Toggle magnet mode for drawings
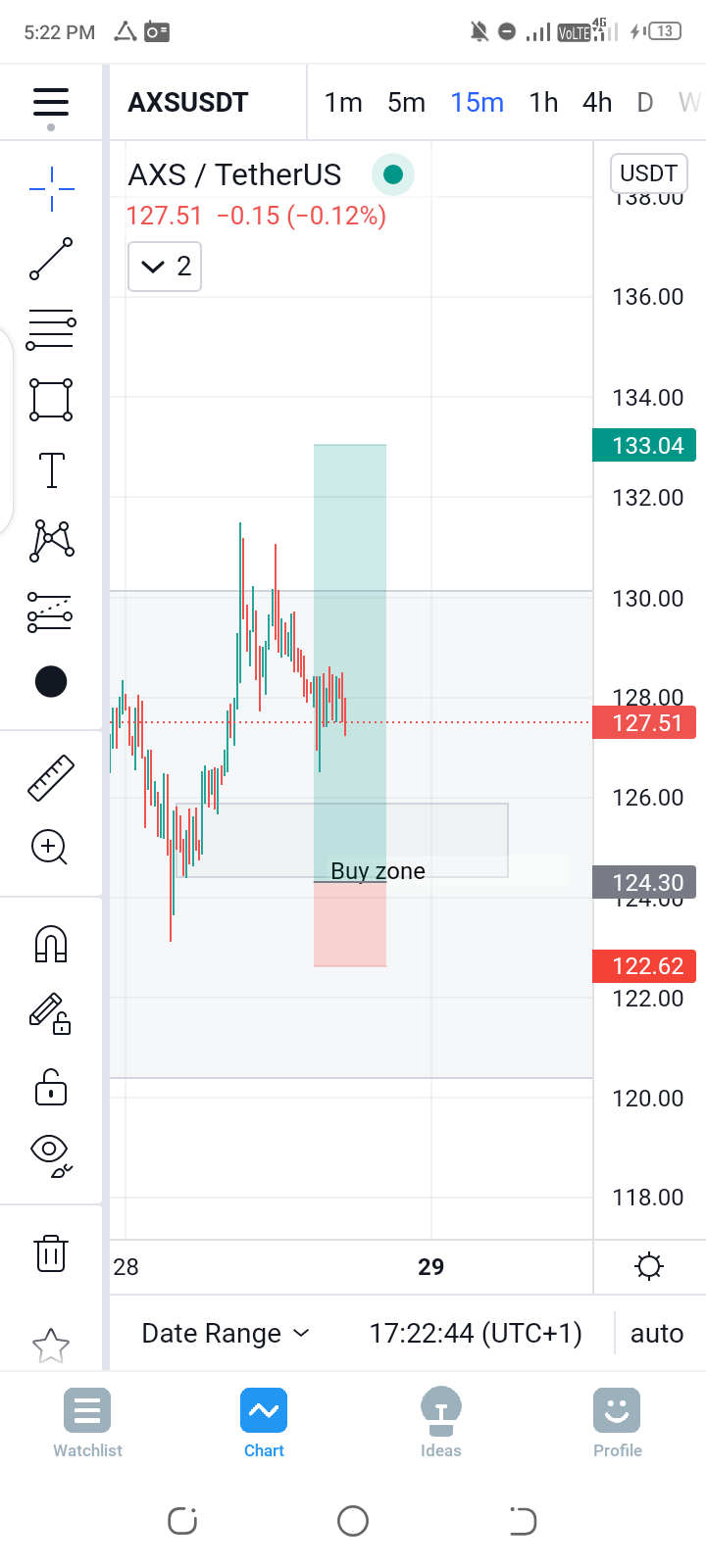706x1568 pixels. pos(51,944)
